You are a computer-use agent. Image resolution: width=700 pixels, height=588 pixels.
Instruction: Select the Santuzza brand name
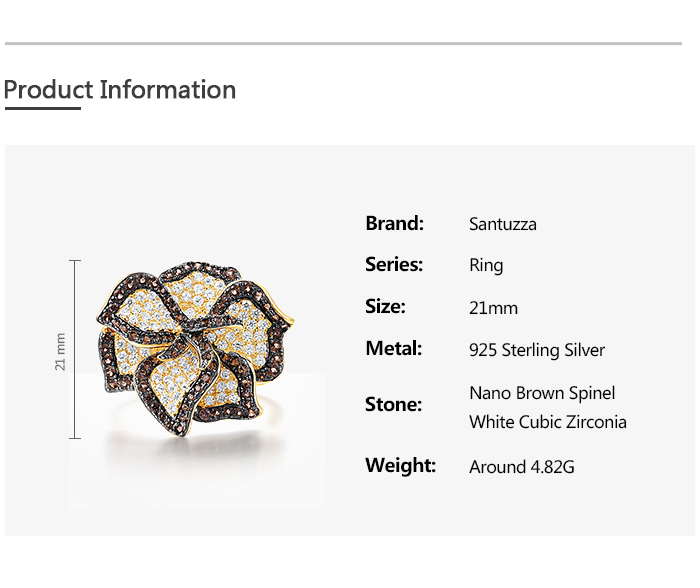click(503, 224)
